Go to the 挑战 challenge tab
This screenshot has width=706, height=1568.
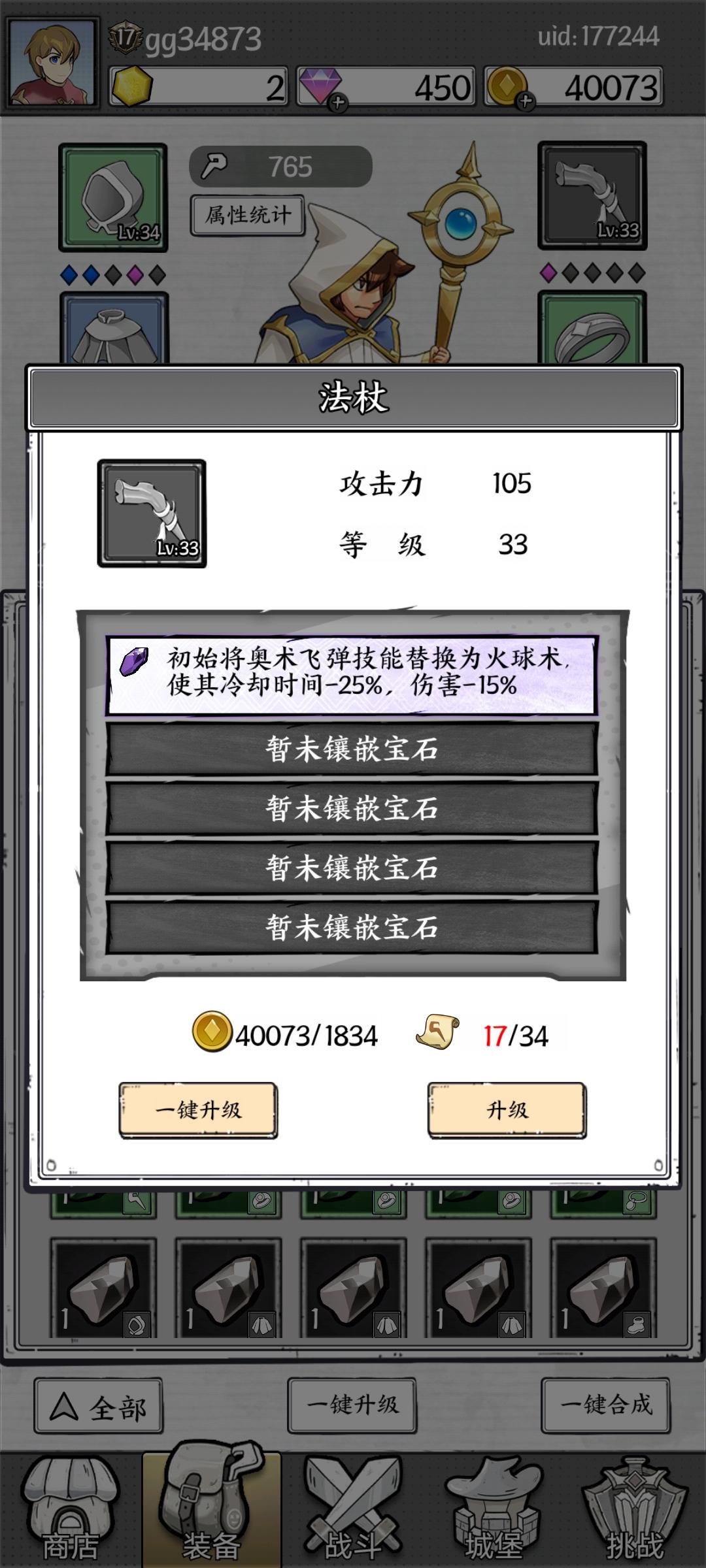coord(635,1510)
